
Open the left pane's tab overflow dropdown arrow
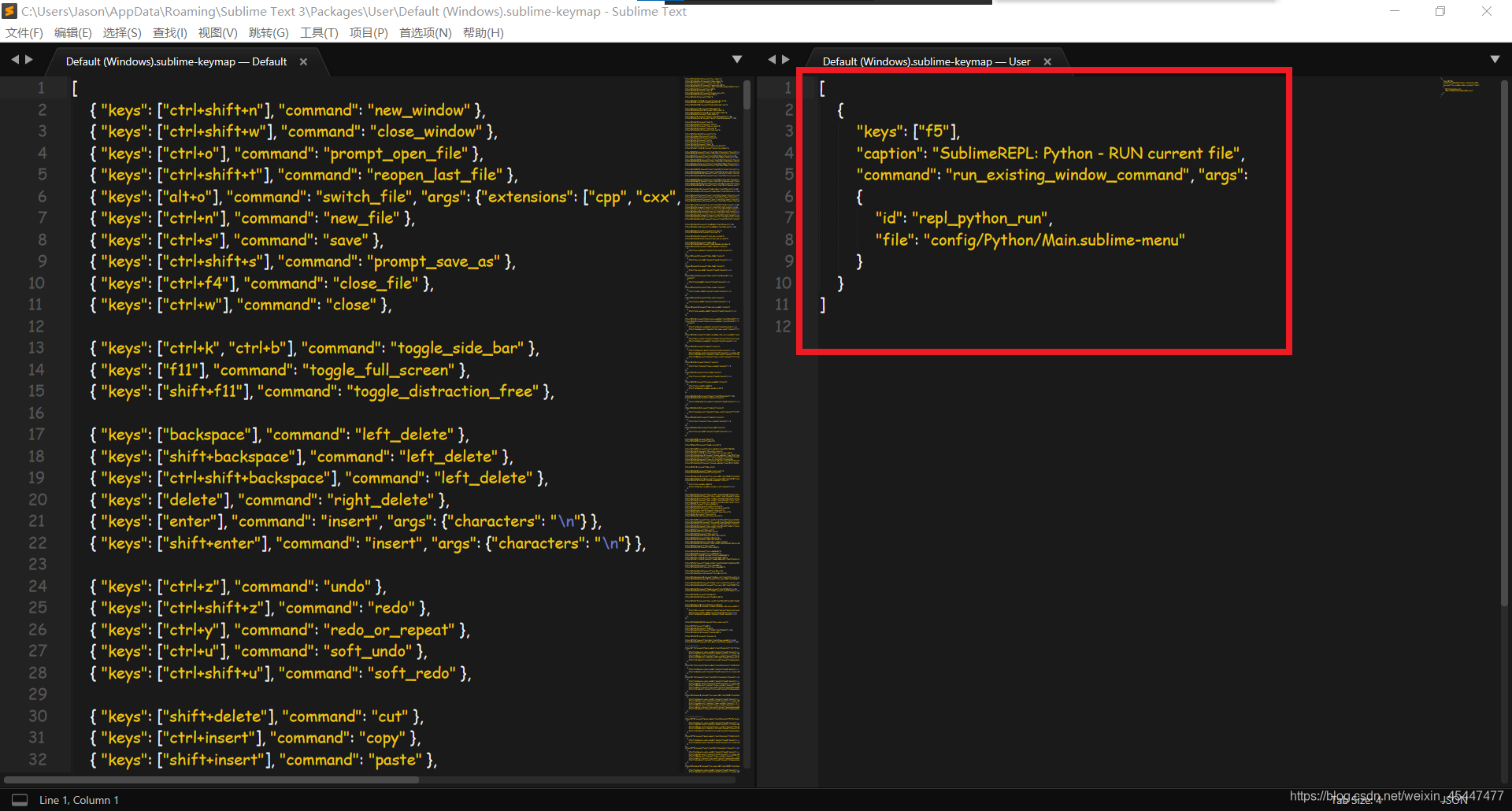(x=737, y=58)
